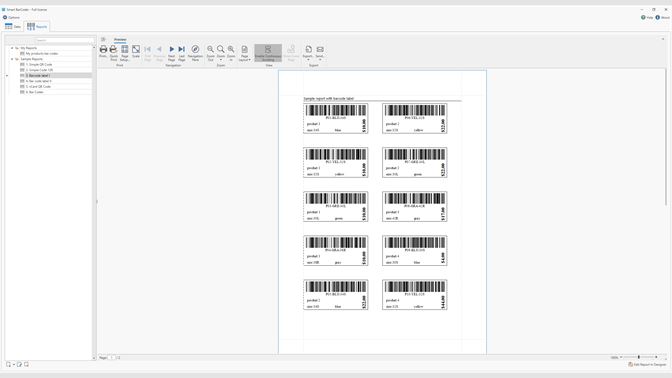Click the barcode label priced $4.00
This screenshot has height=378, width=672.
[x=414, y=251]
